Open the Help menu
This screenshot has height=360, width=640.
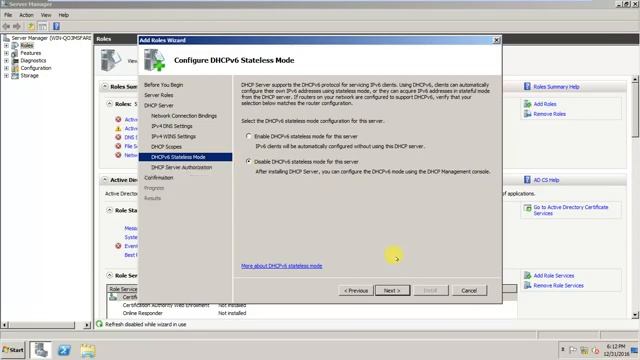pos(64,15)
